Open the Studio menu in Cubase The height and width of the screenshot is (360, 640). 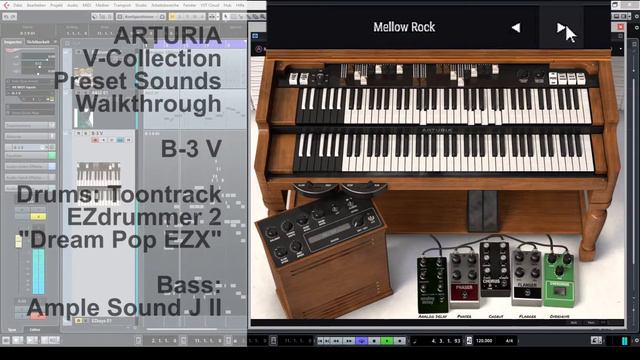tap(141, 5)
